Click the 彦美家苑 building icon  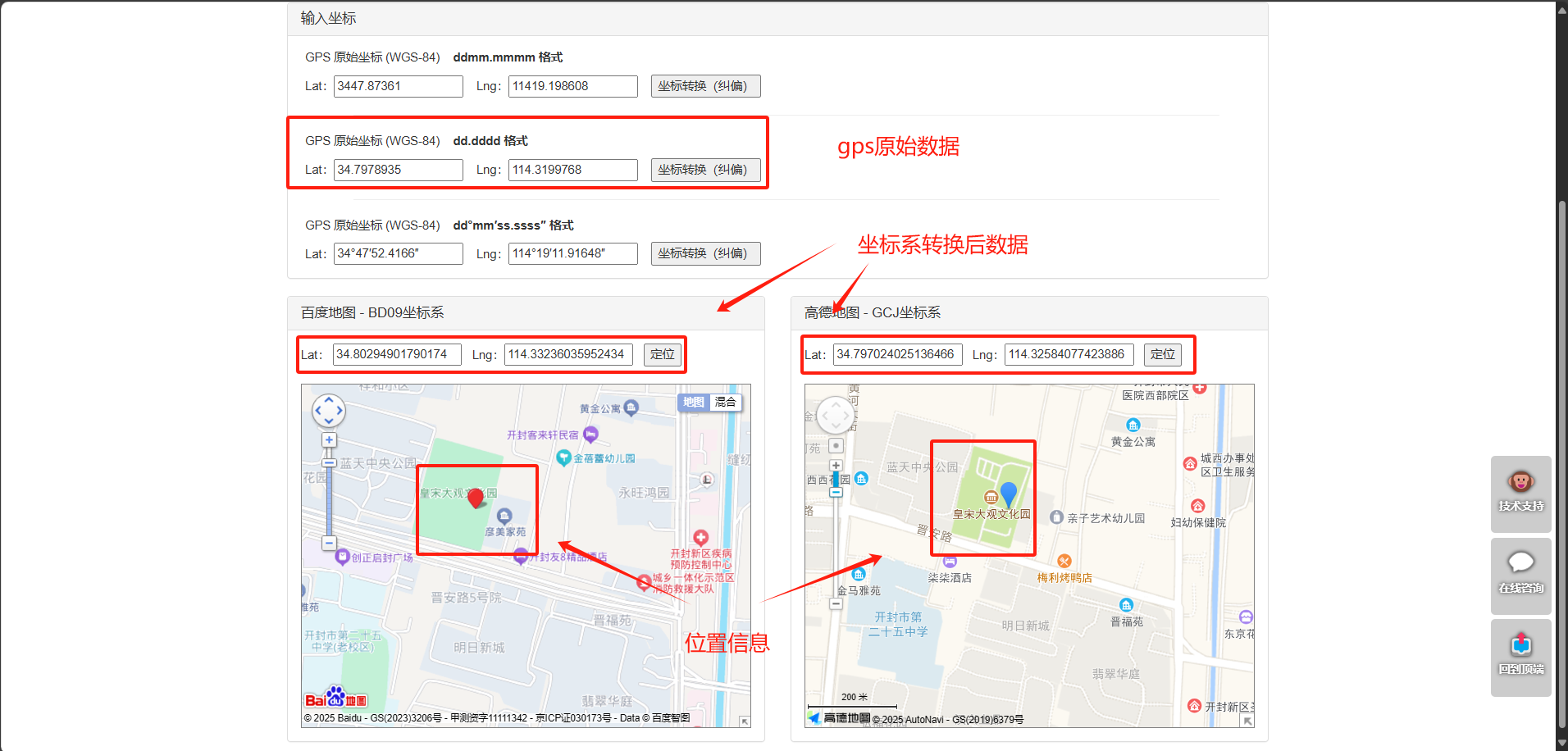click(x=504, y=516)
